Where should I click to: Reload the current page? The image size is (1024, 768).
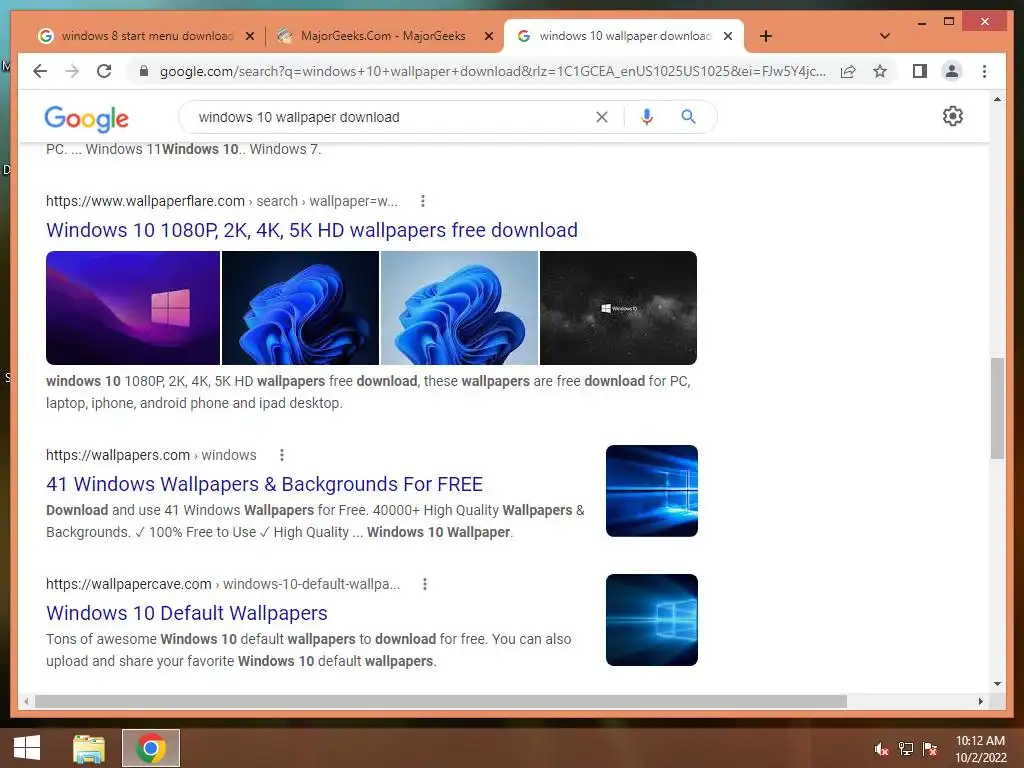[104, 71]
